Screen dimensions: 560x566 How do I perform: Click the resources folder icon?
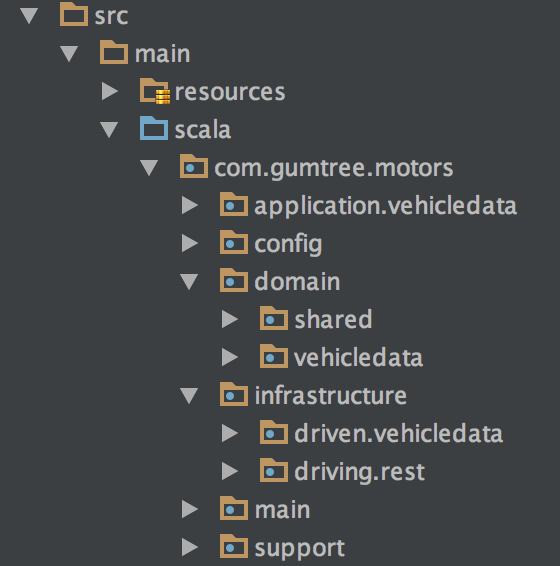(x=155, y=91)
